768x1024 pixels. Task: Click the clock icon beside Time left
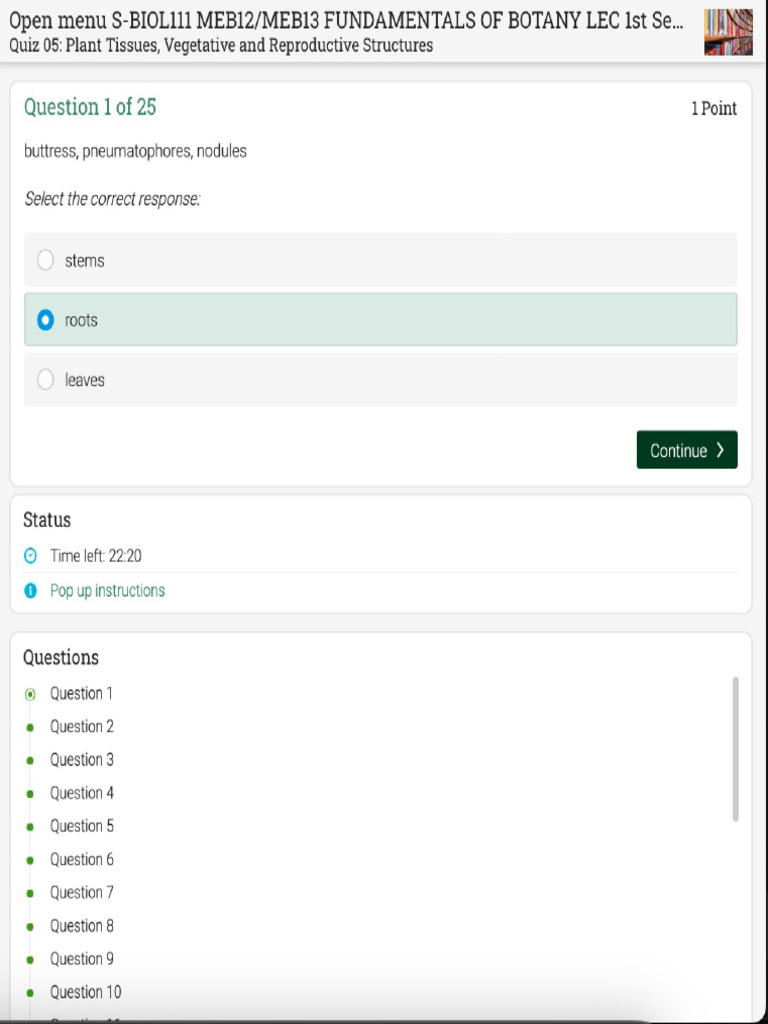pyautogui.click(x=31, y=556)
